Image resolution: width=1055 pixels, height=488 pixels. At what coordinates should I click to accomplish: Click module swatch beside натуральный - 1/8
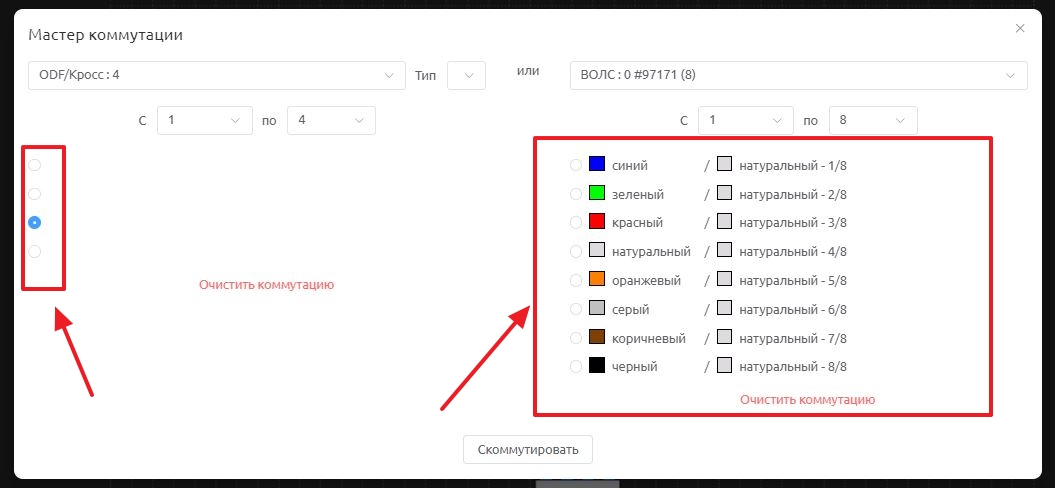tap(724, 164)
